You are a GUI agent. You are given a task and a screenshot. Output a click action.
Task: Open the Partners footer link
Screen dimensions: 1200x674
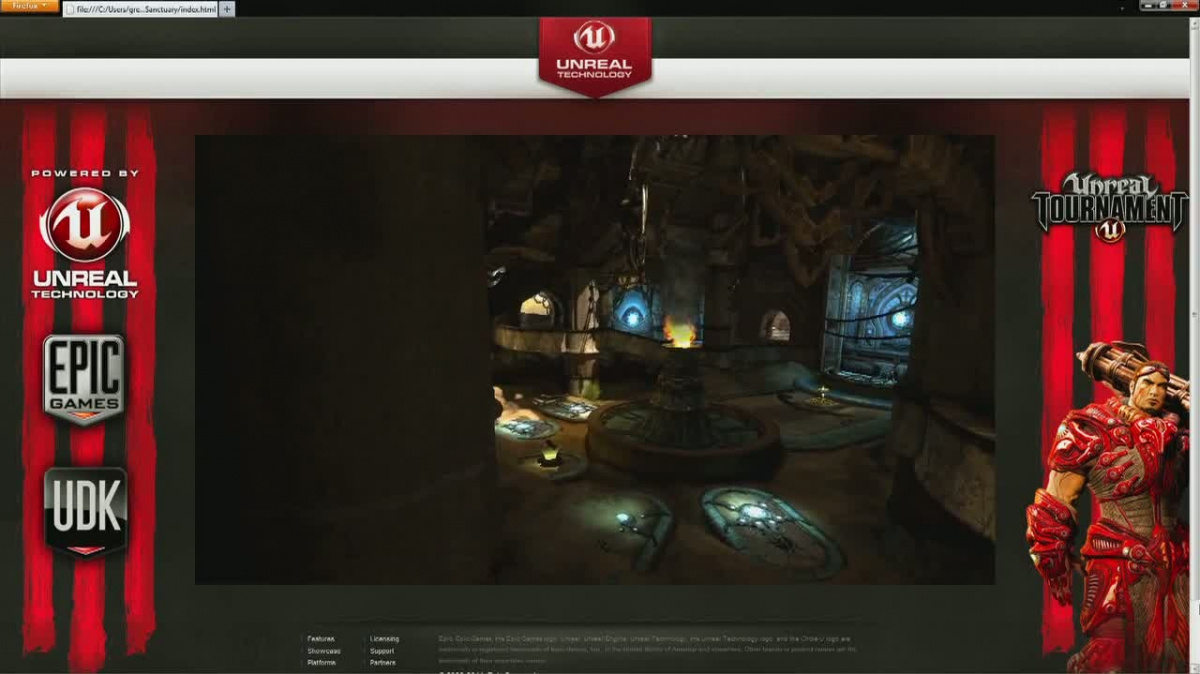[x=383, y=663]
